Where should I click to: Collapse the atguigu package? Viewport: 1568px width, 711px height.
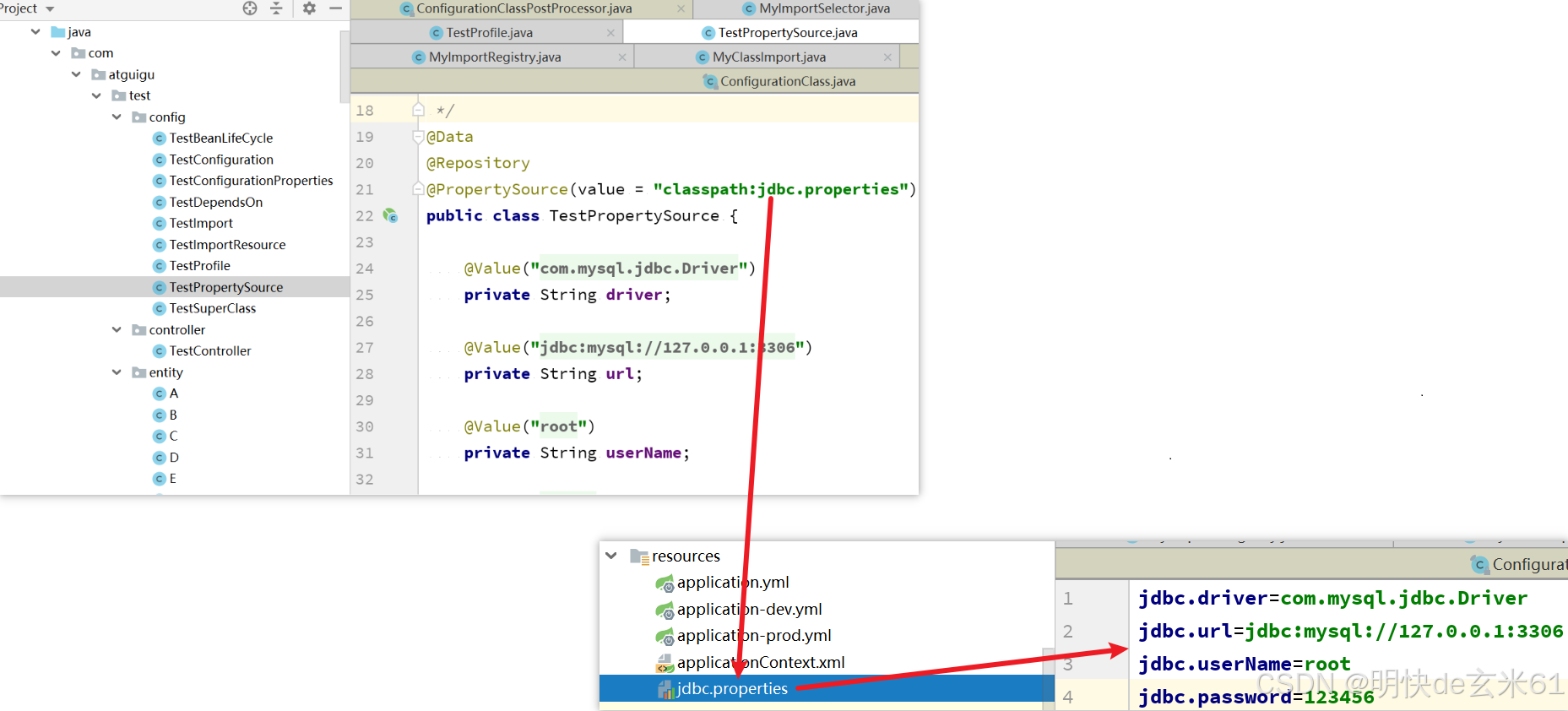point(76,74)
